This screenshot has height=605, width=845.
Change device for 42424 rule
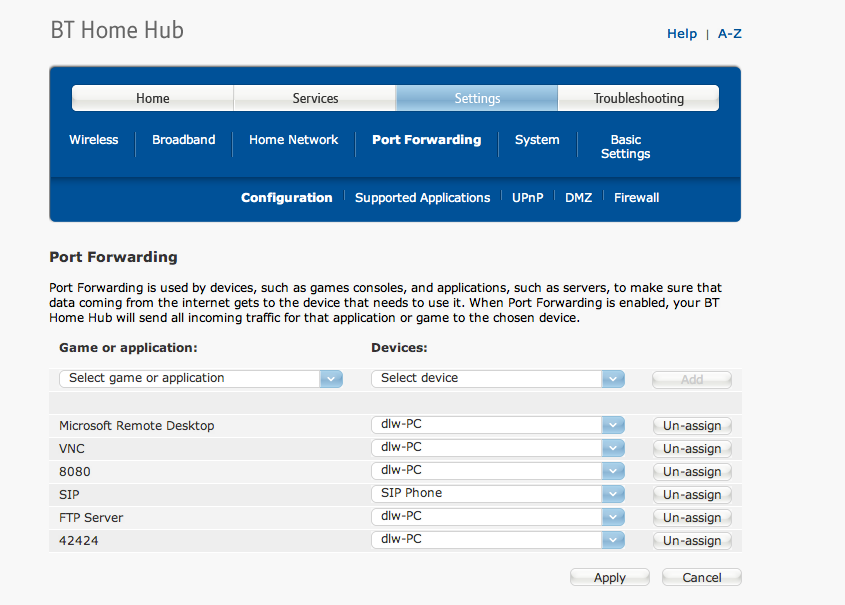498,540
